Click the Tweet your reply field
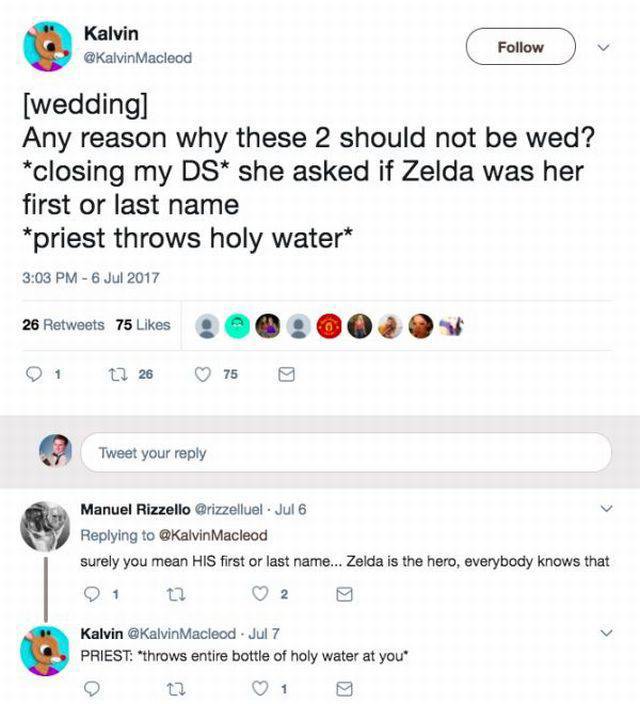The height and width of the screenshot is (704, 640). coord(345,453)
